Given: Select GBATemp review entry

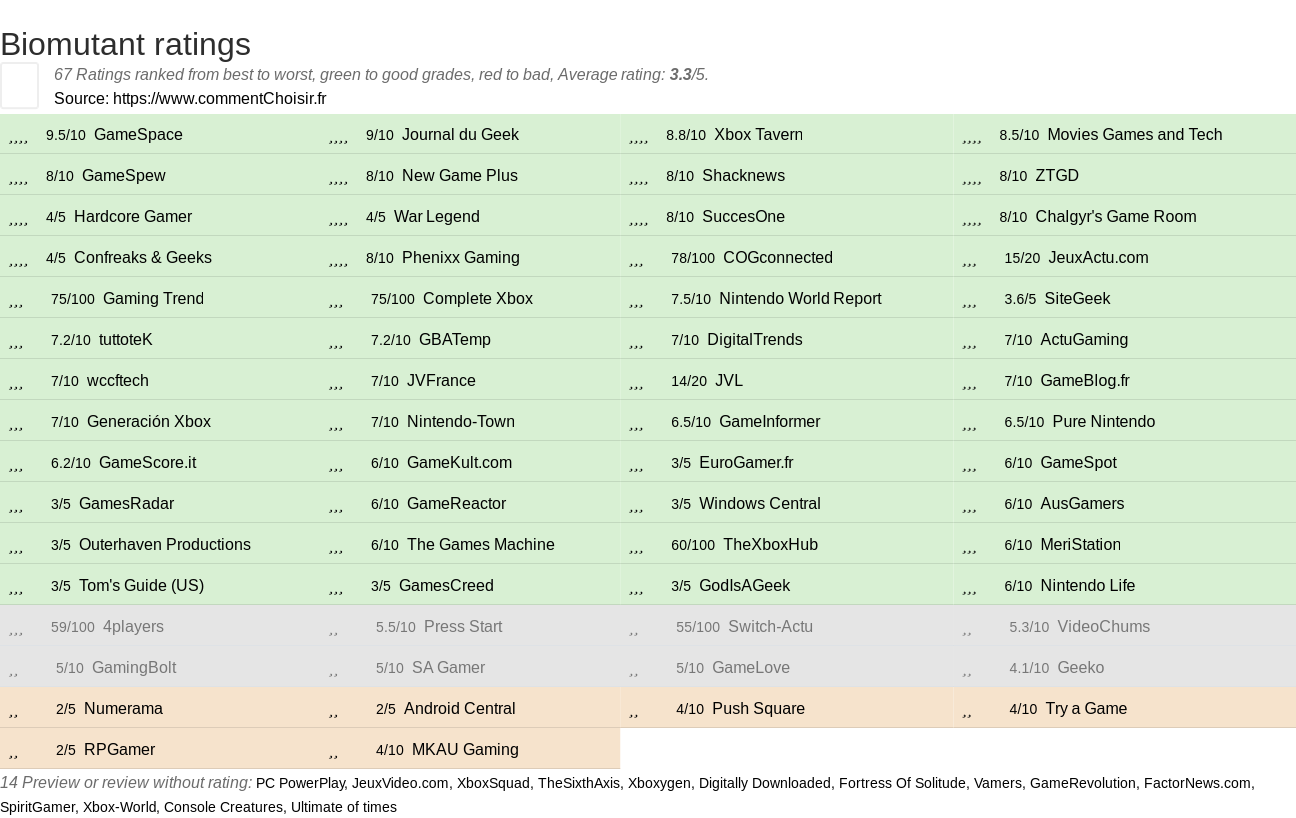Looking at the screenshot, I should coord(455,339).
